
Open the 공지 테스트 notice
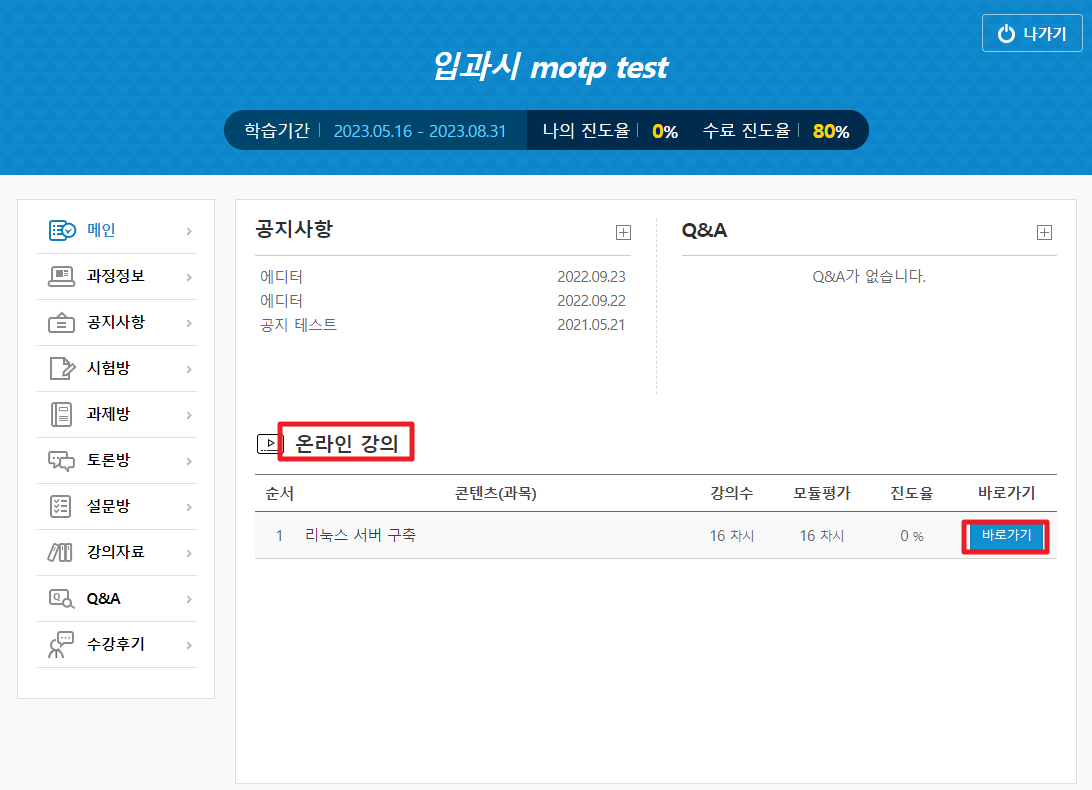(298, 325)
